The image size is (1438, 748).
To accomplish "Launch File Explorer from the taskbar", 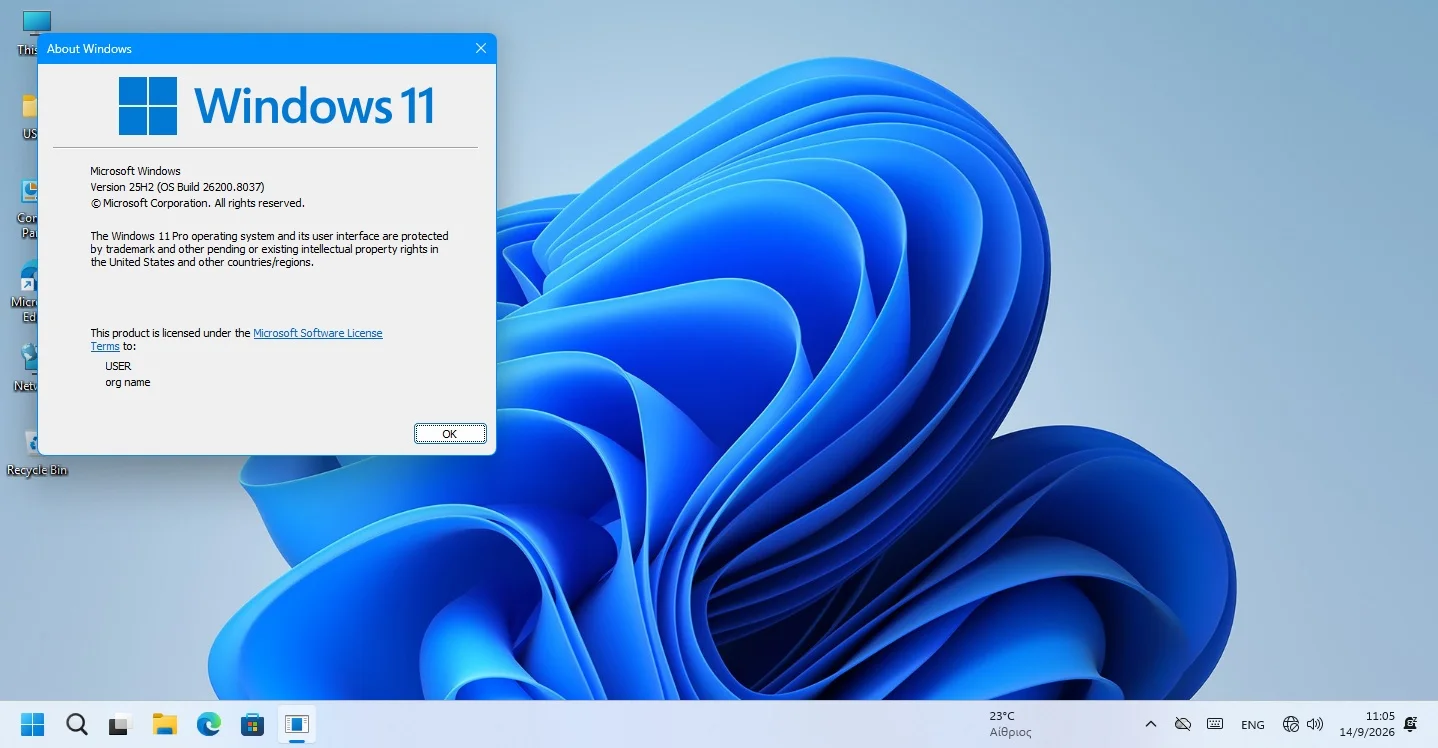I will coord(165,724).
